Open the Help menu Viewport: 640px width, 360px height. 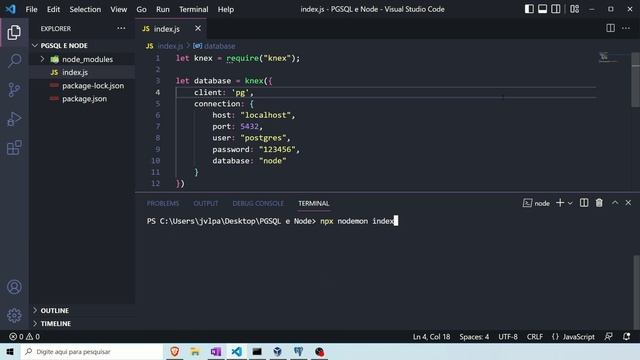tap(225, 9)
